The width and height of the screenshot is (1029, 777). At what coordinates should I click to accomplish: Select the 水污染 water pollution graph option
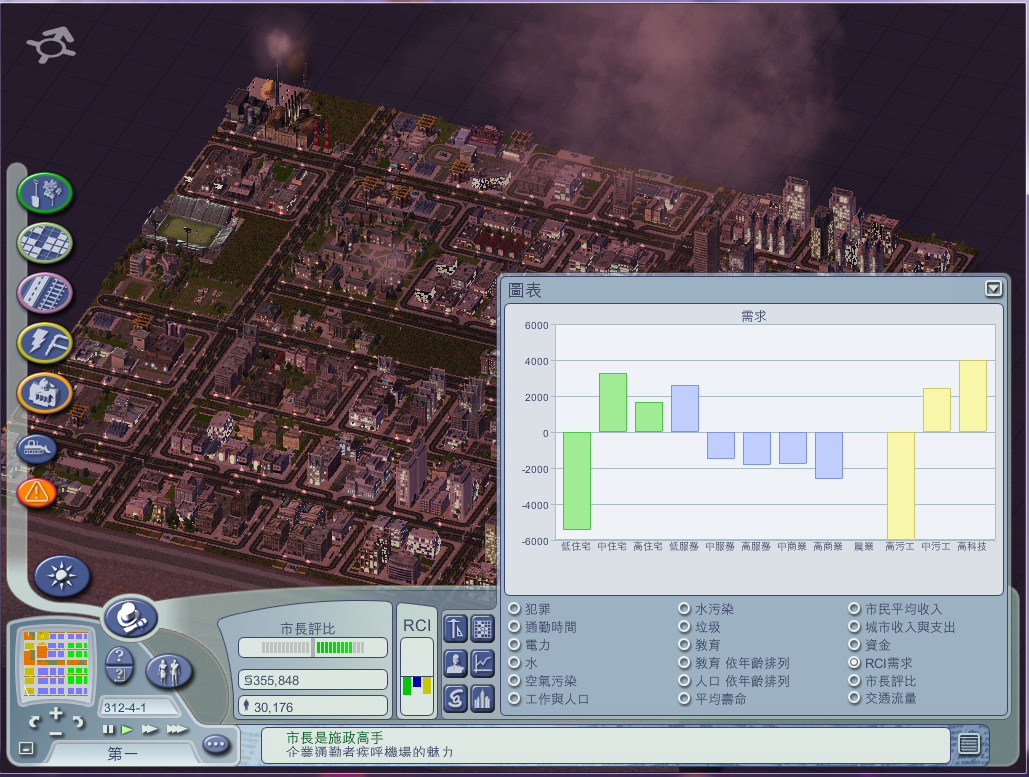[684, 609]
